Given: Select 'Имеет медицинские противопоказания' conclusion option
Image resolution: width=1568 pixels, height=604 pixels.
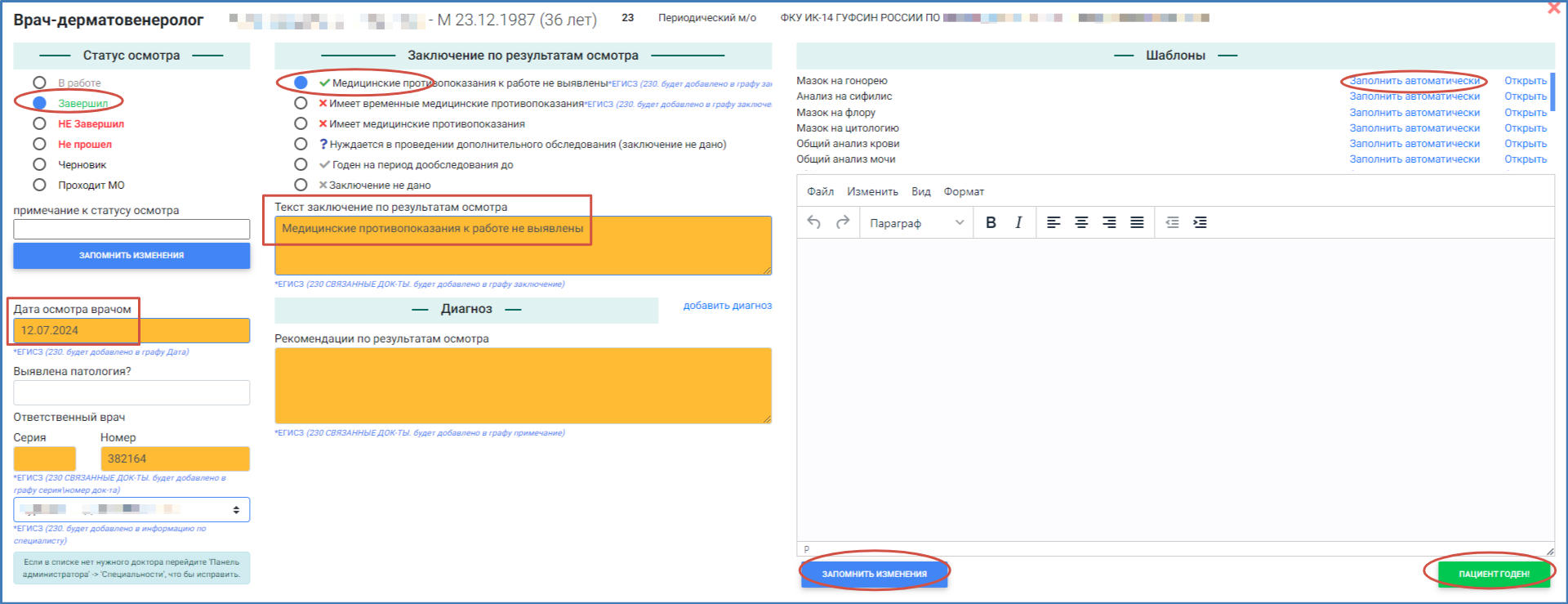Looking at the screenshot, I should click(x=301, y=123).
